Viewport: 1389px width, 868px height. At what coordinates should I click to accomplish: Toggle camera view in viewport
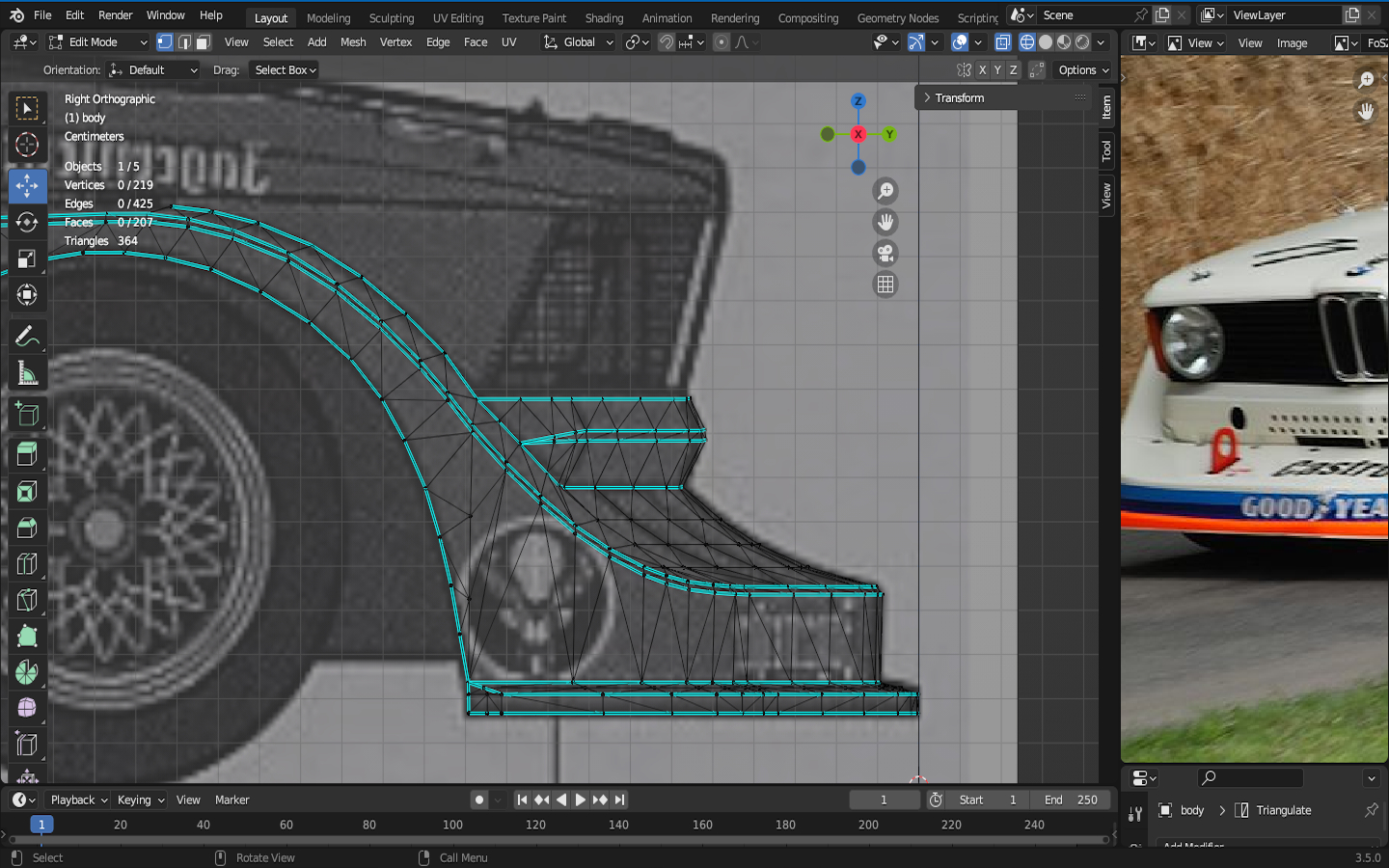pos(885,254)
